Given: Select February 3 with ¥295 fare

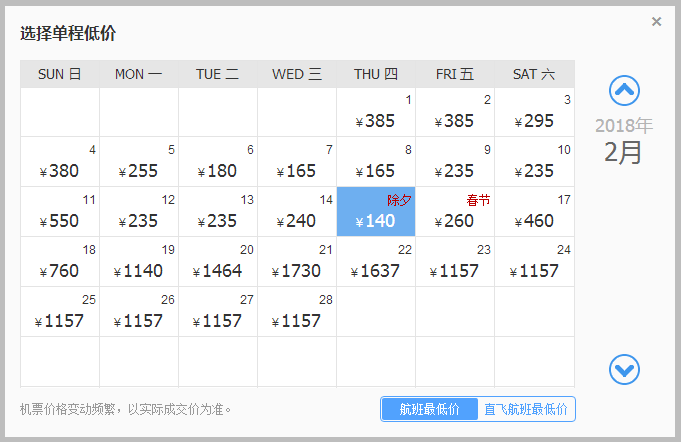Looking at the screenshot, I should [x=534, y=112].
